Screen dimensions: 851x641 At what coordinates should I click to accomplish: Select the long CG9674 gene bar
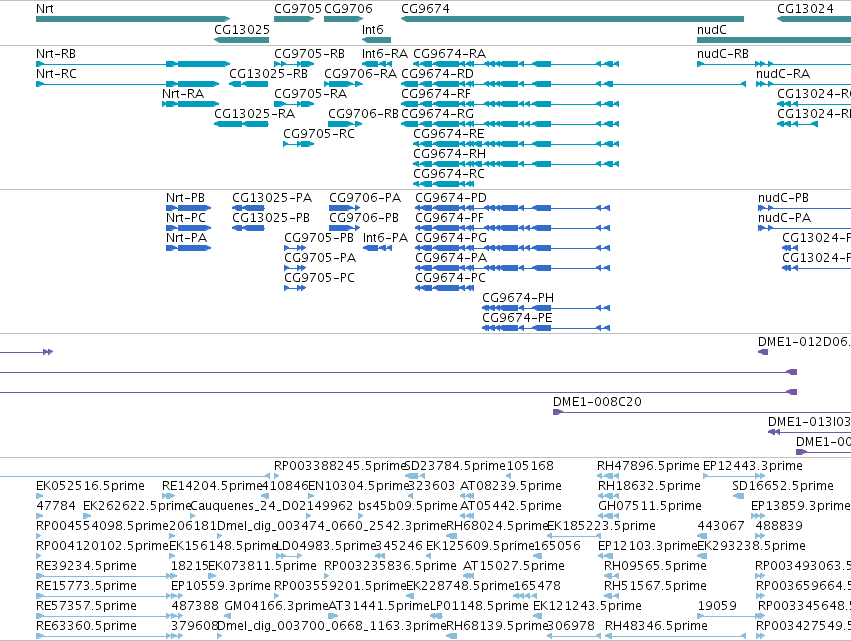coord(572,19)
